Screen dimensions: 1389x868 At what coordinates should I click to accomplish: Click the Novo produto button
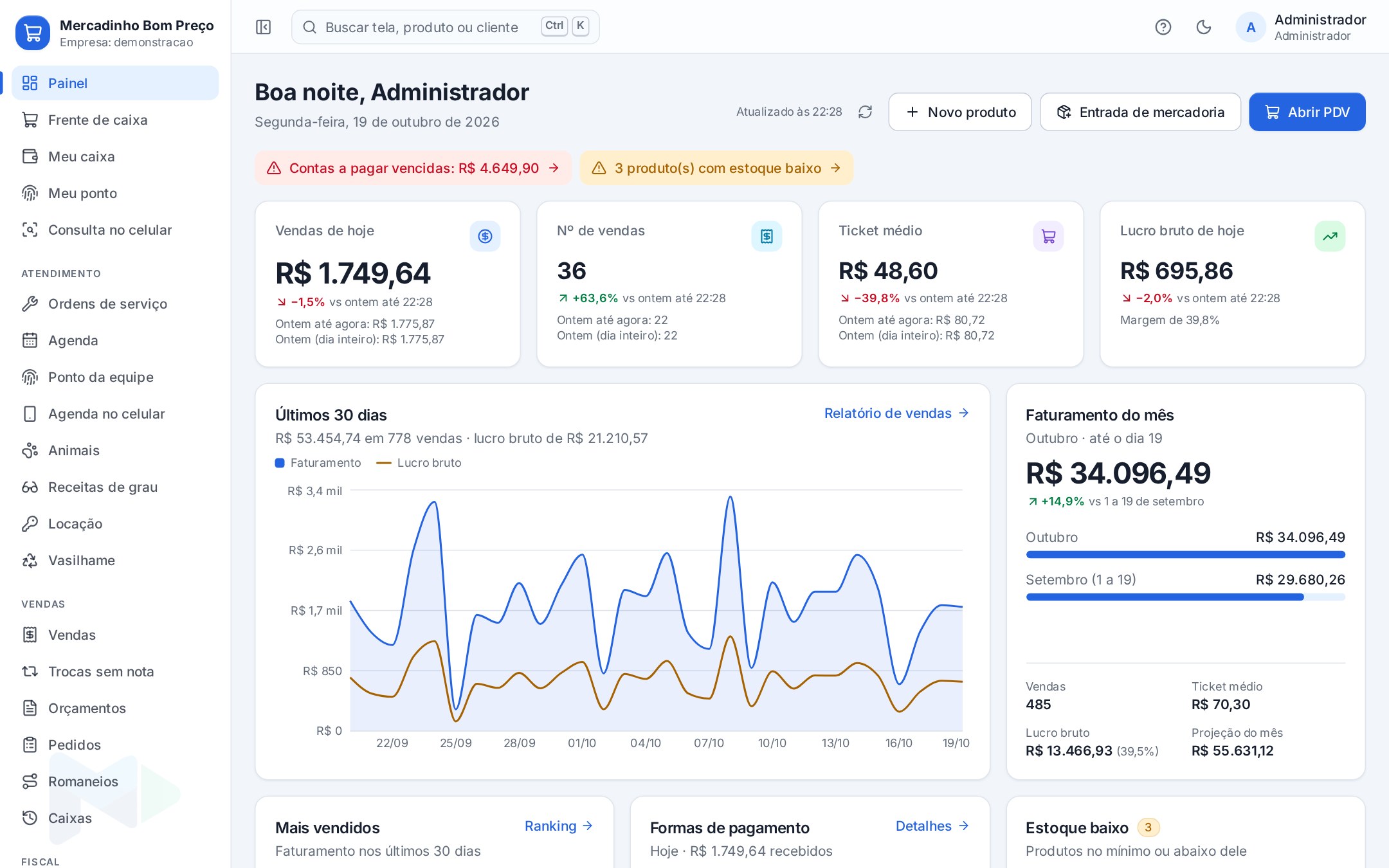pos(960,112)
